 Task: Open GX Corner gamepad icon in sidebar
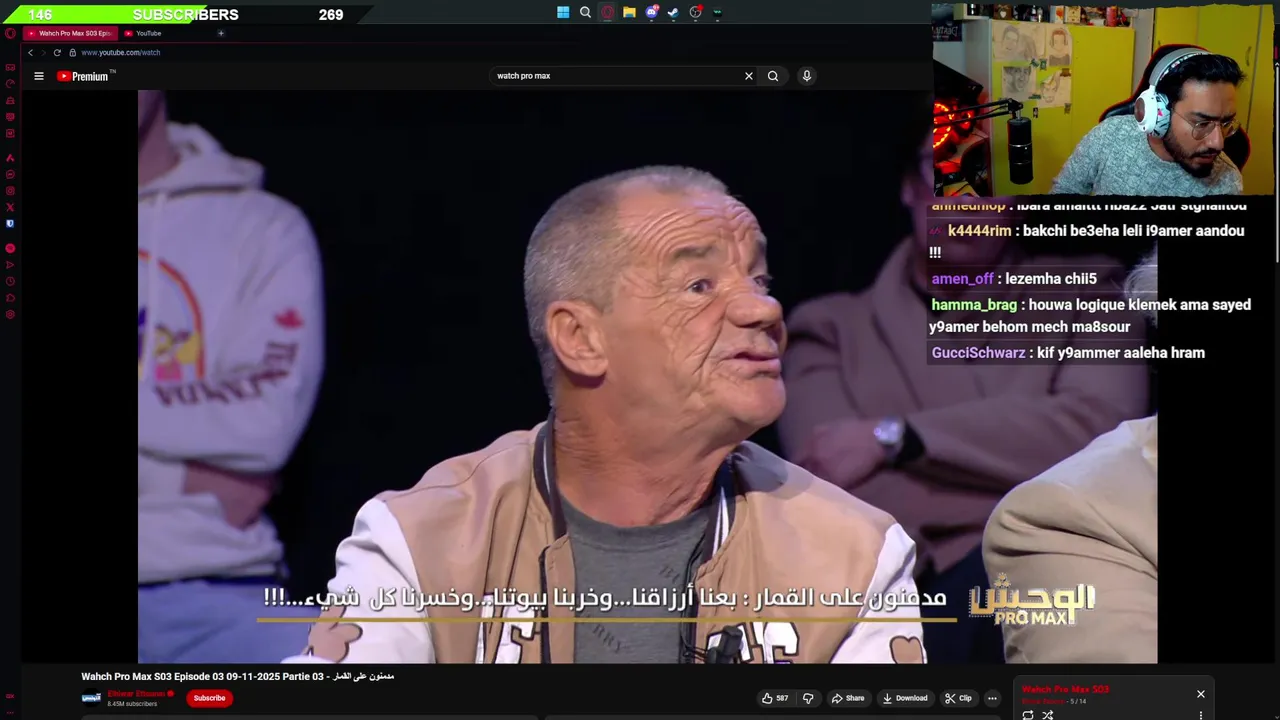click(x=10, y=67)
